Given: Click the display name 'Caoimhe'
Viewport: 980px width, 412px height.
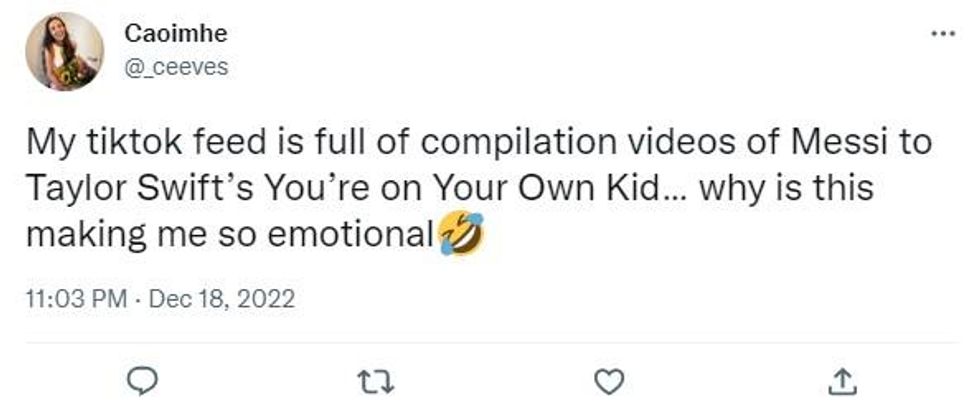Looking at the screenshot, I should point(176,33).
